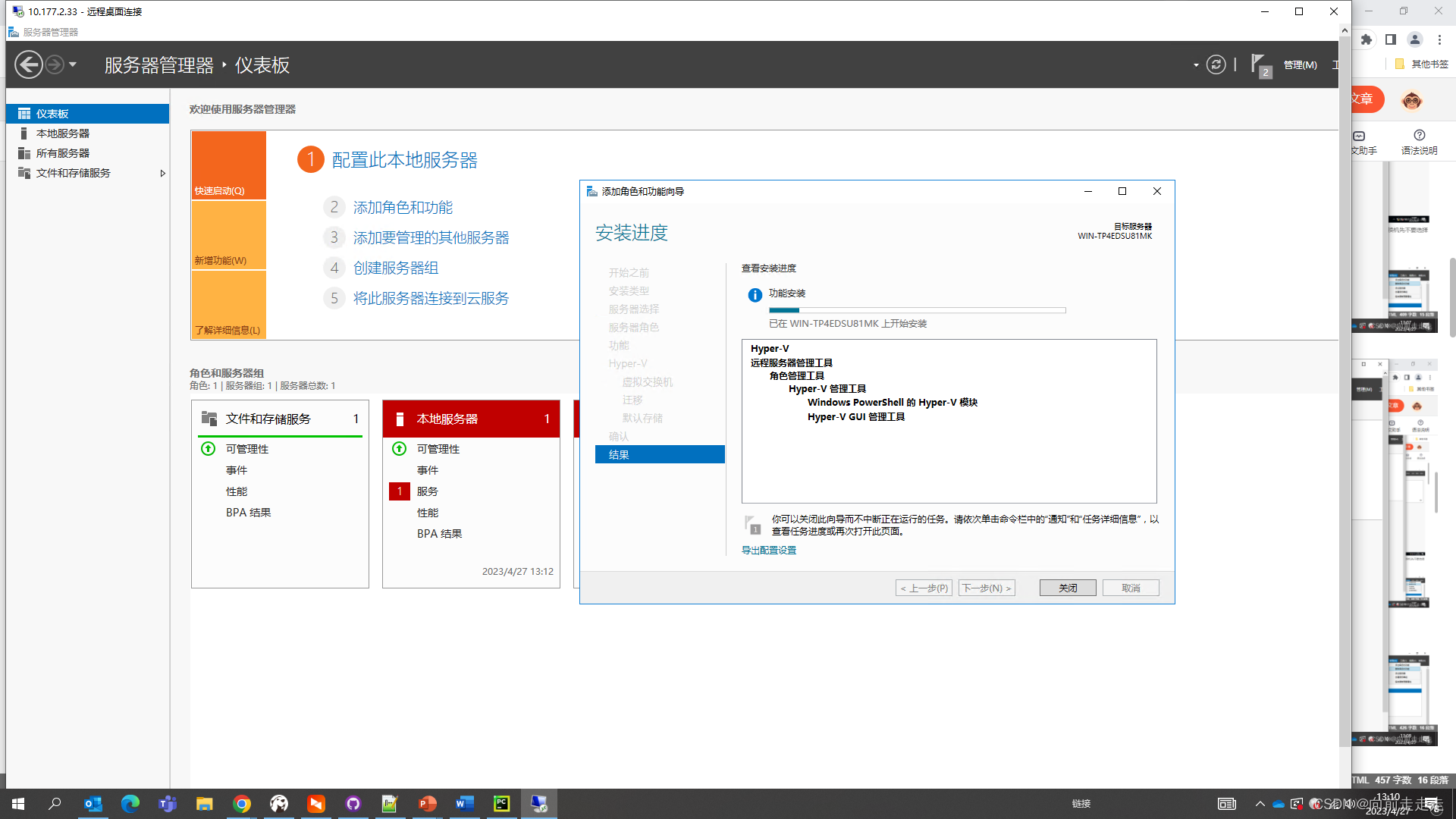Open the notifications flag icon

(1259, 64)
